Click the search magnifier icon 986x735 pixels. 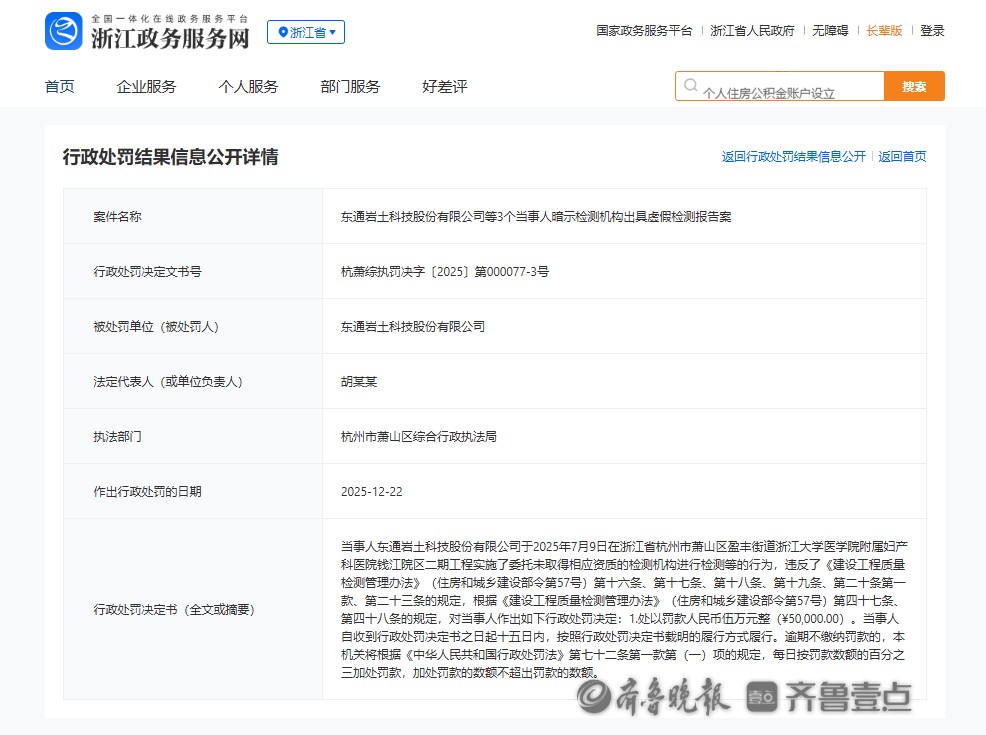tap(690, 86)
